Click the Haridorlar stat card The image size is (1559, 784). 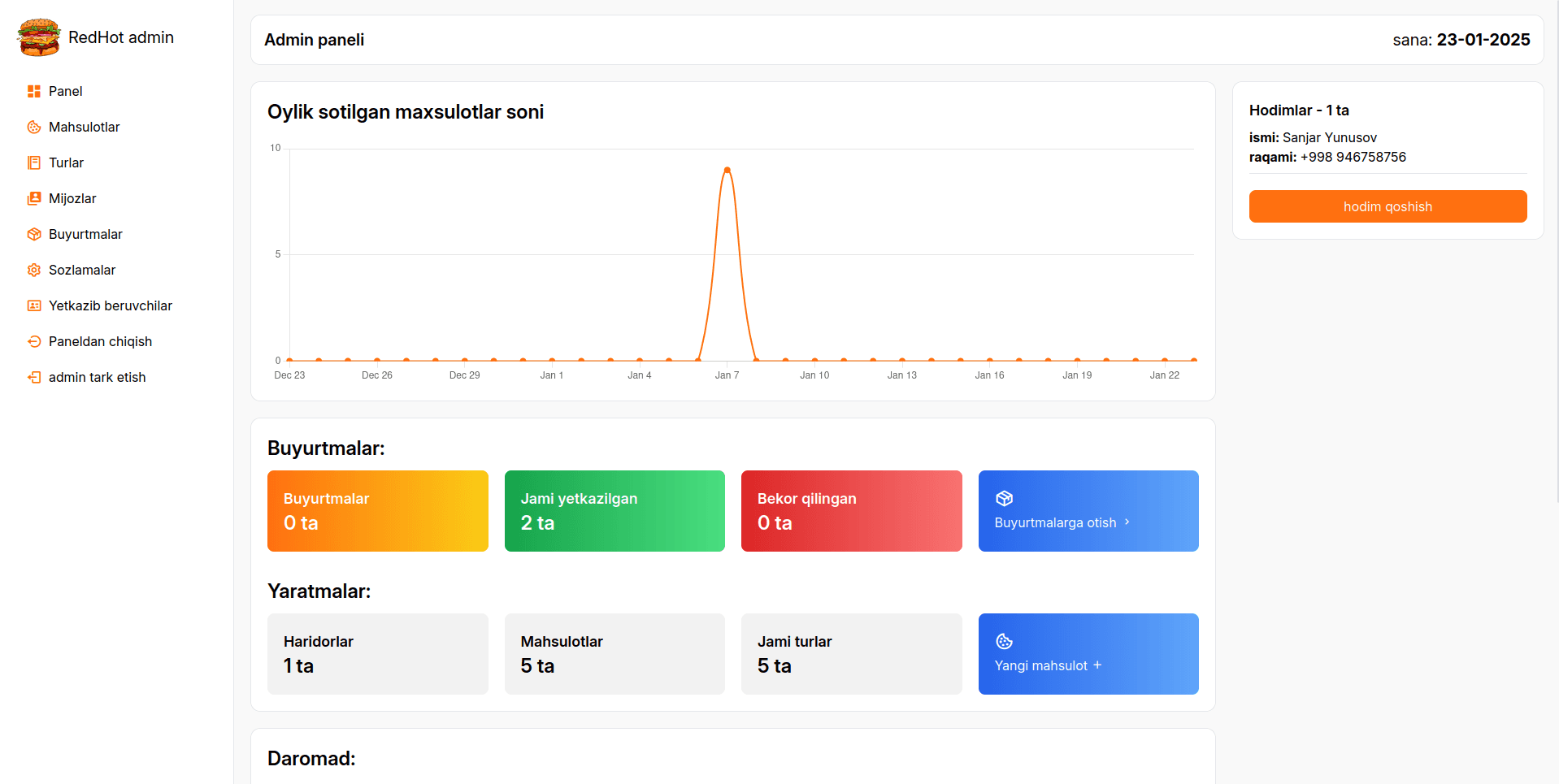click(x=377, y=654)
